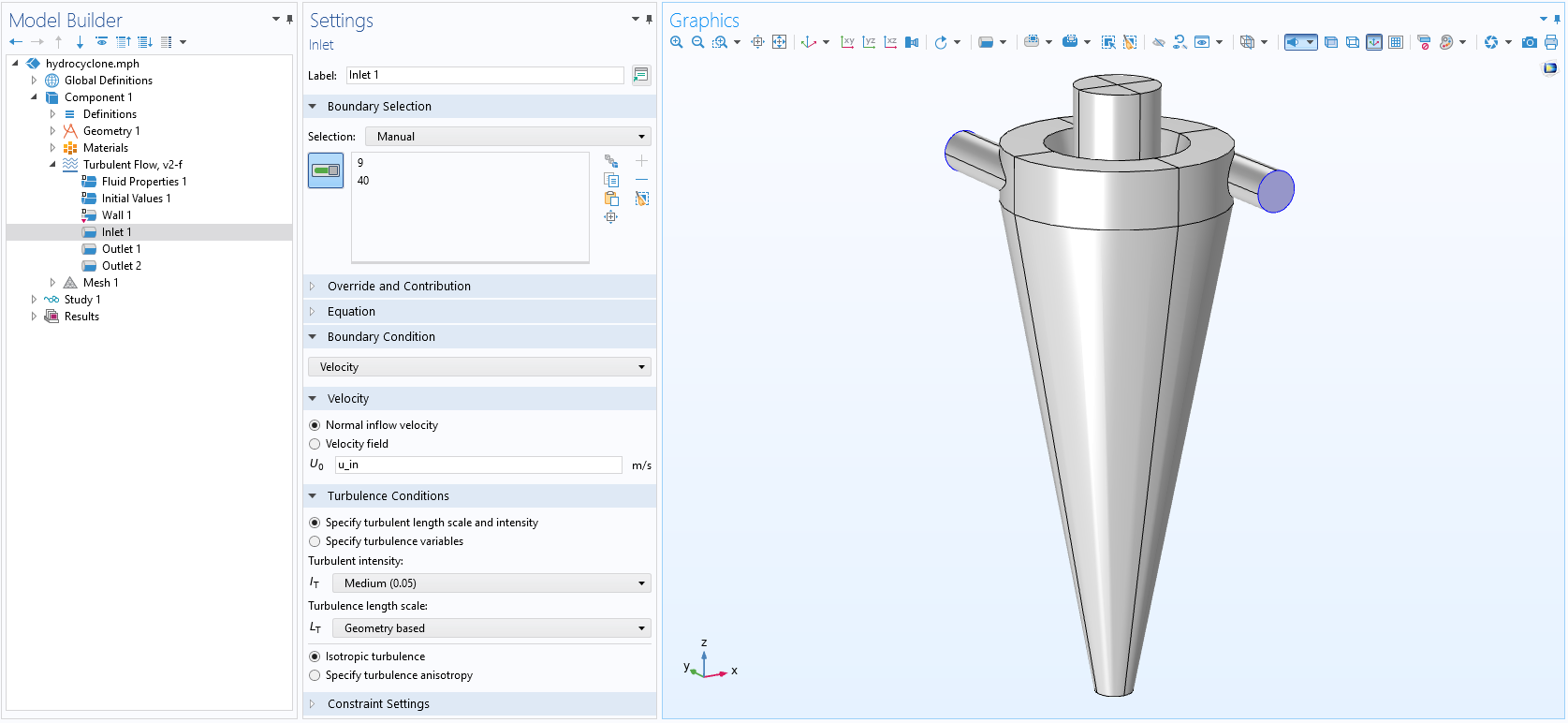Paste selection in Boundary Selection
Image resolution: width=1568 pixels, height=723 pixels.
pos(611,199)
